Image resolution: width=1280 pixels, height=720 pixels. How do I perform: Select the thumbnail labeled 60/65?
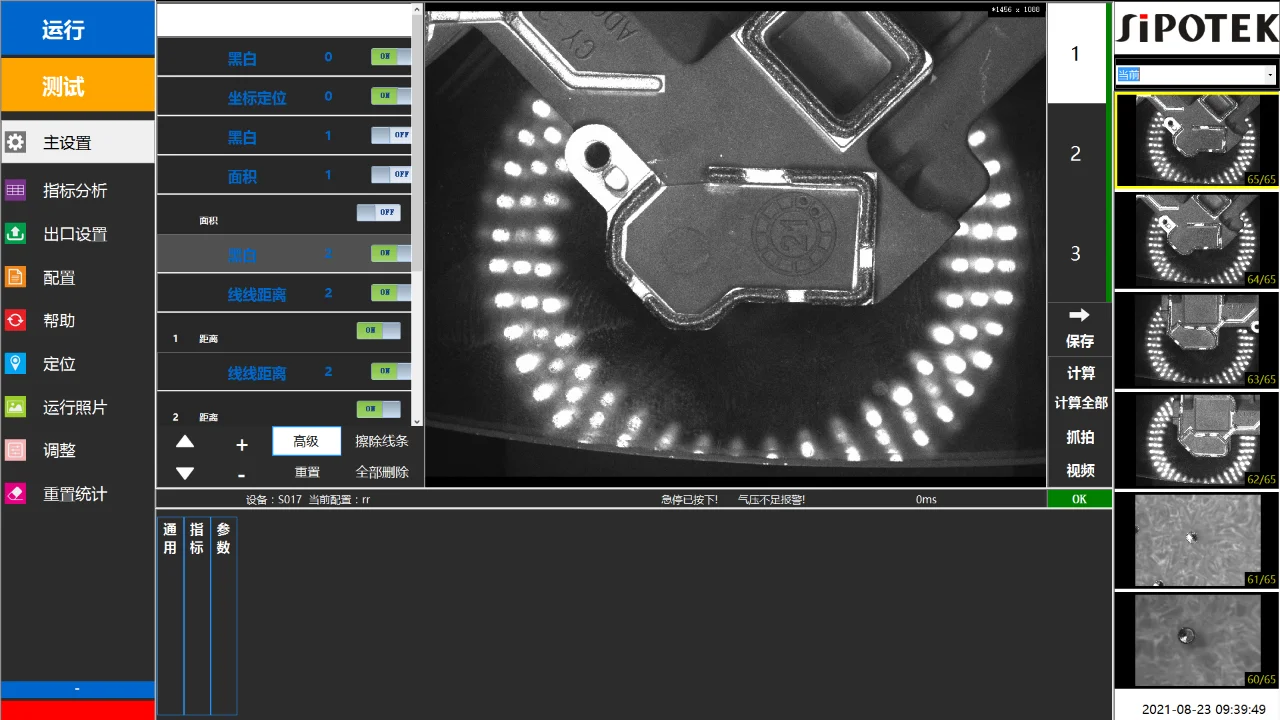click(x=1197, y=640)
